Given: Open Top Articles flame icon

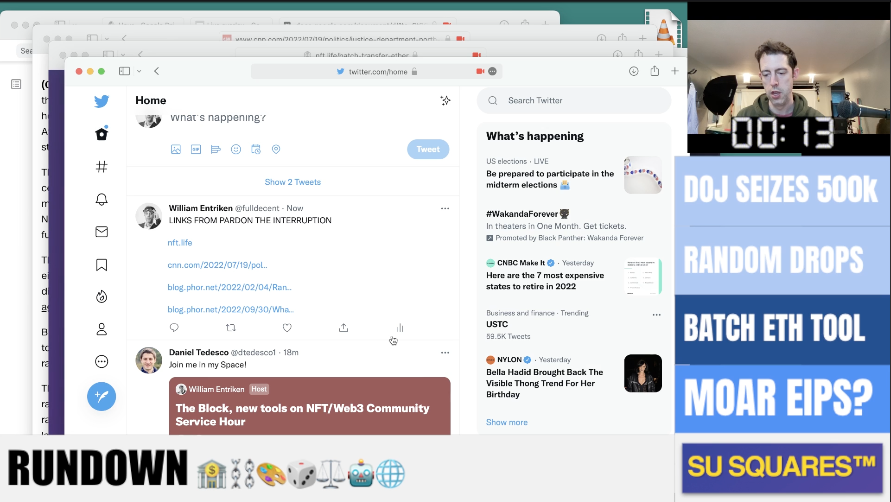Looking at the screenshot, I should [101, 296].
